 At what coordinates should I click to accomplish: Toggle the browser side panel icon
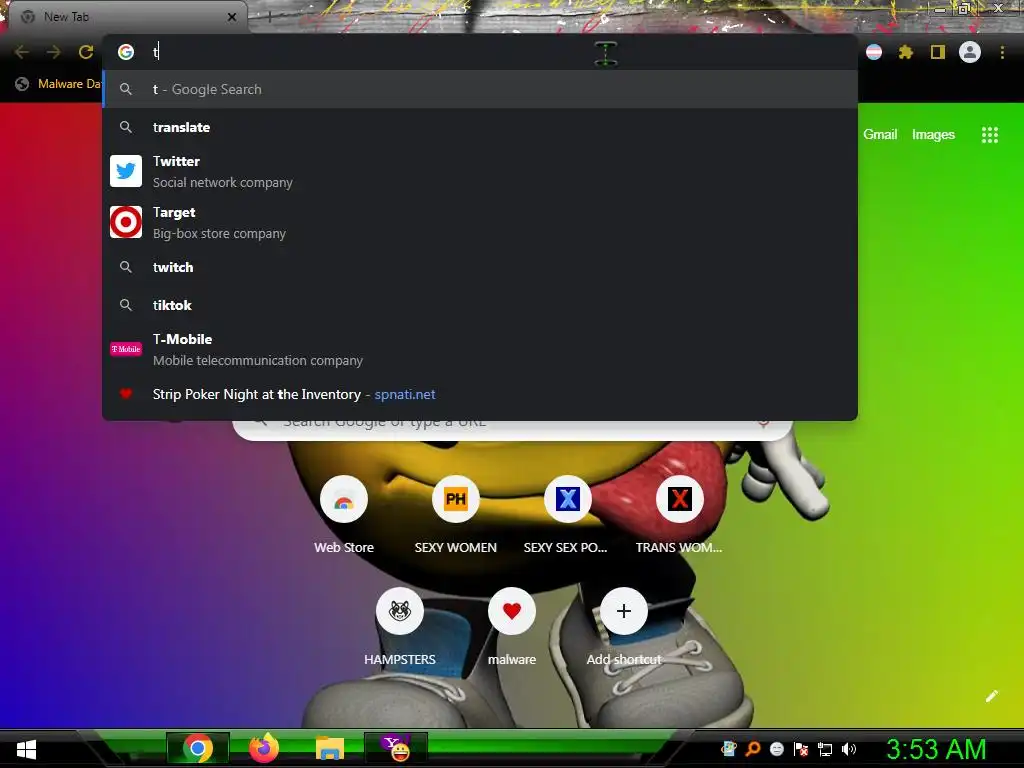[x=938, y=52]
